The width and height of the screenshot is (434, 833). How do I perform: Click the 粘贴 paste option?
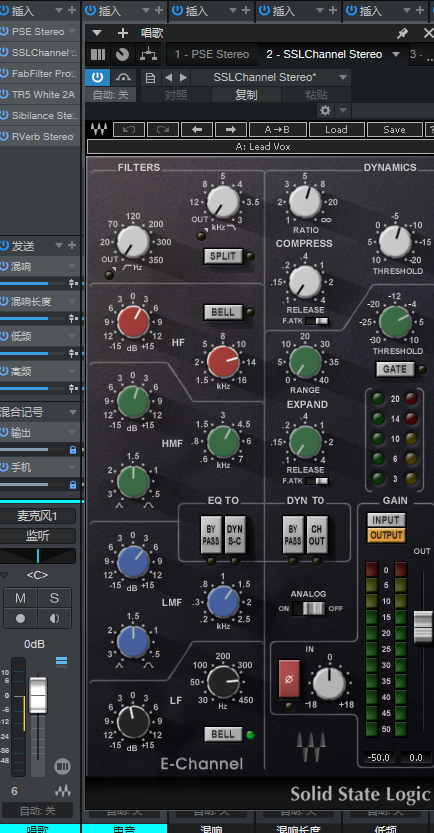pyautogui.click(x=316, y=95)
